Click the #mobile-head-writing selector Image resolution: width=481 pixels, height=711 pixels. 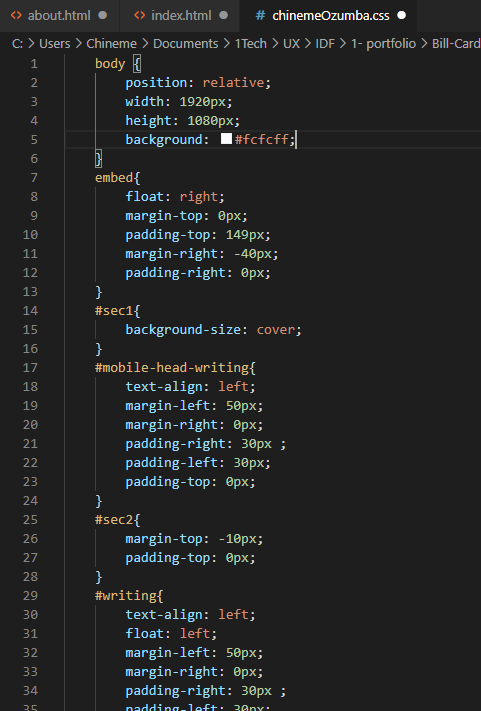tap(171, 368)
